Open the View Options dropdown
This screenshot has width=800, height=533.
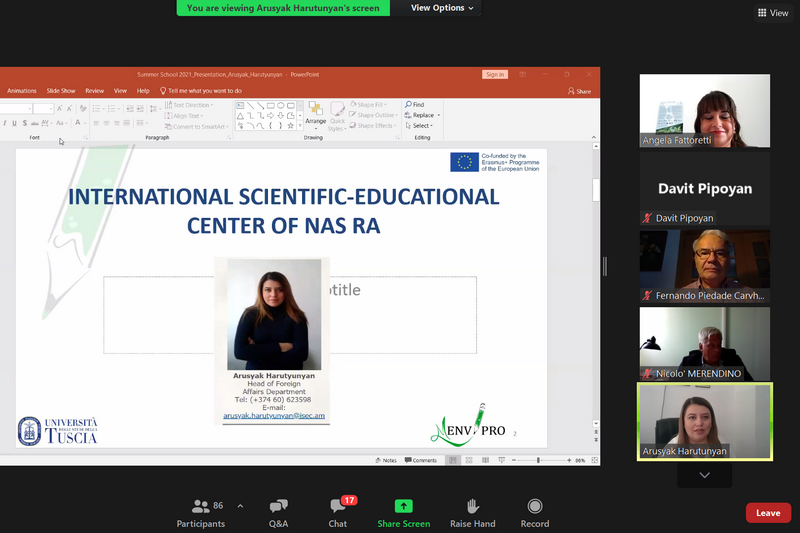pos(442,8)
